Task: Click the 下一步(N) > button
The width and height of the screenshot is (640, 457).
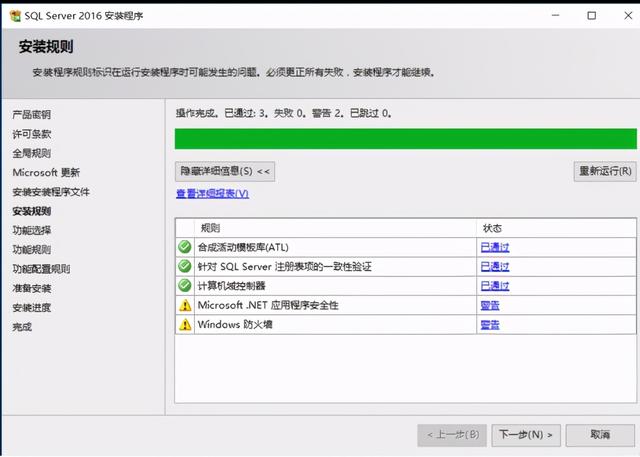Action: tap(526, 435)
